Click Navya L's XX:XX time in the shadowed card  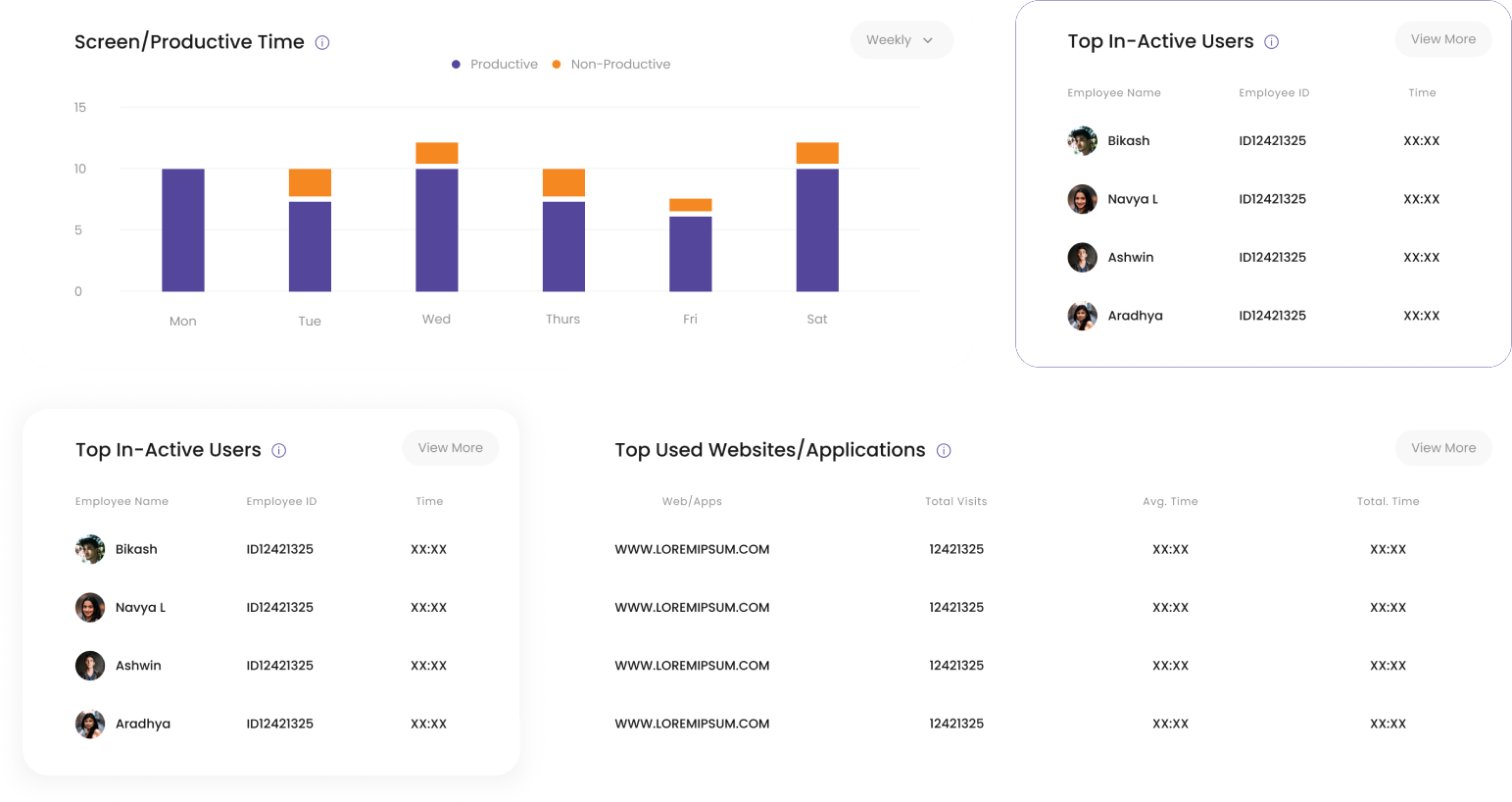pyautogui.click(x=429, y=608)
